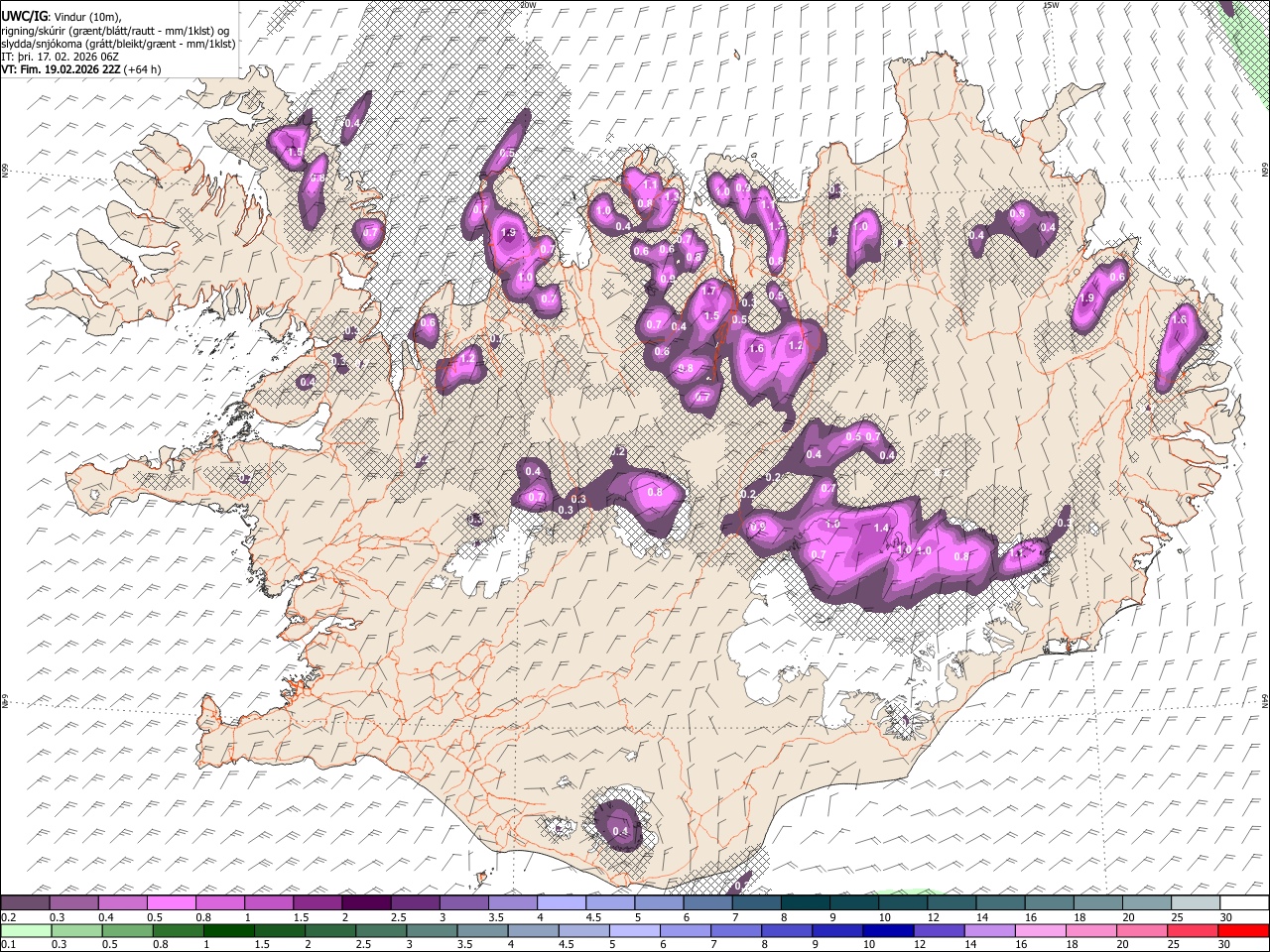The width and height of the screenshot is (1270, 952).
Task: Select the dark teal 8 snow legend swatch
Action: point(806,903)
